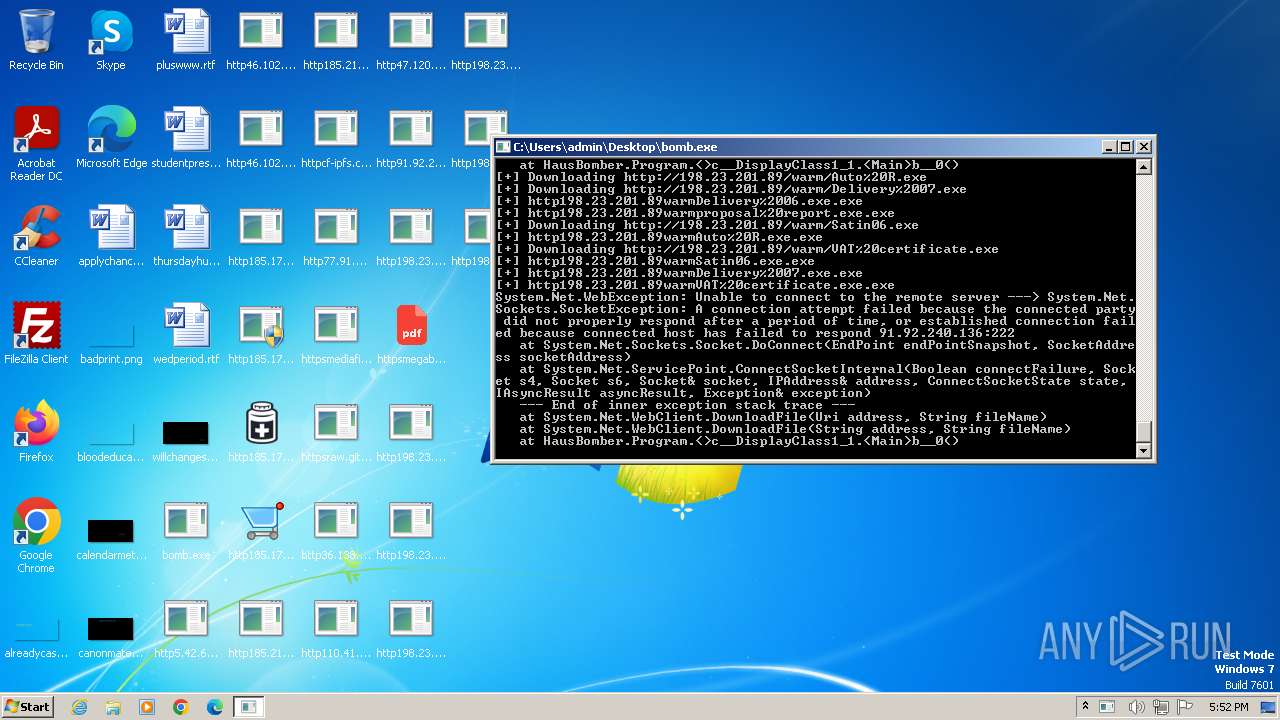
Task: Select the CCleaner desktop shortcut
Action: tap(36, 236)
